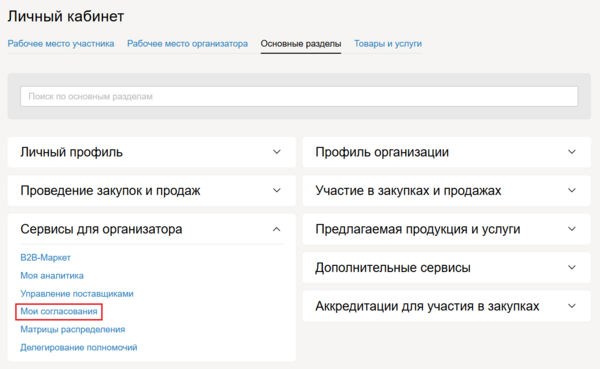Select the Основные разделы tab
The width and height of the screenshot is (600, 369).
tap(301, 44)
